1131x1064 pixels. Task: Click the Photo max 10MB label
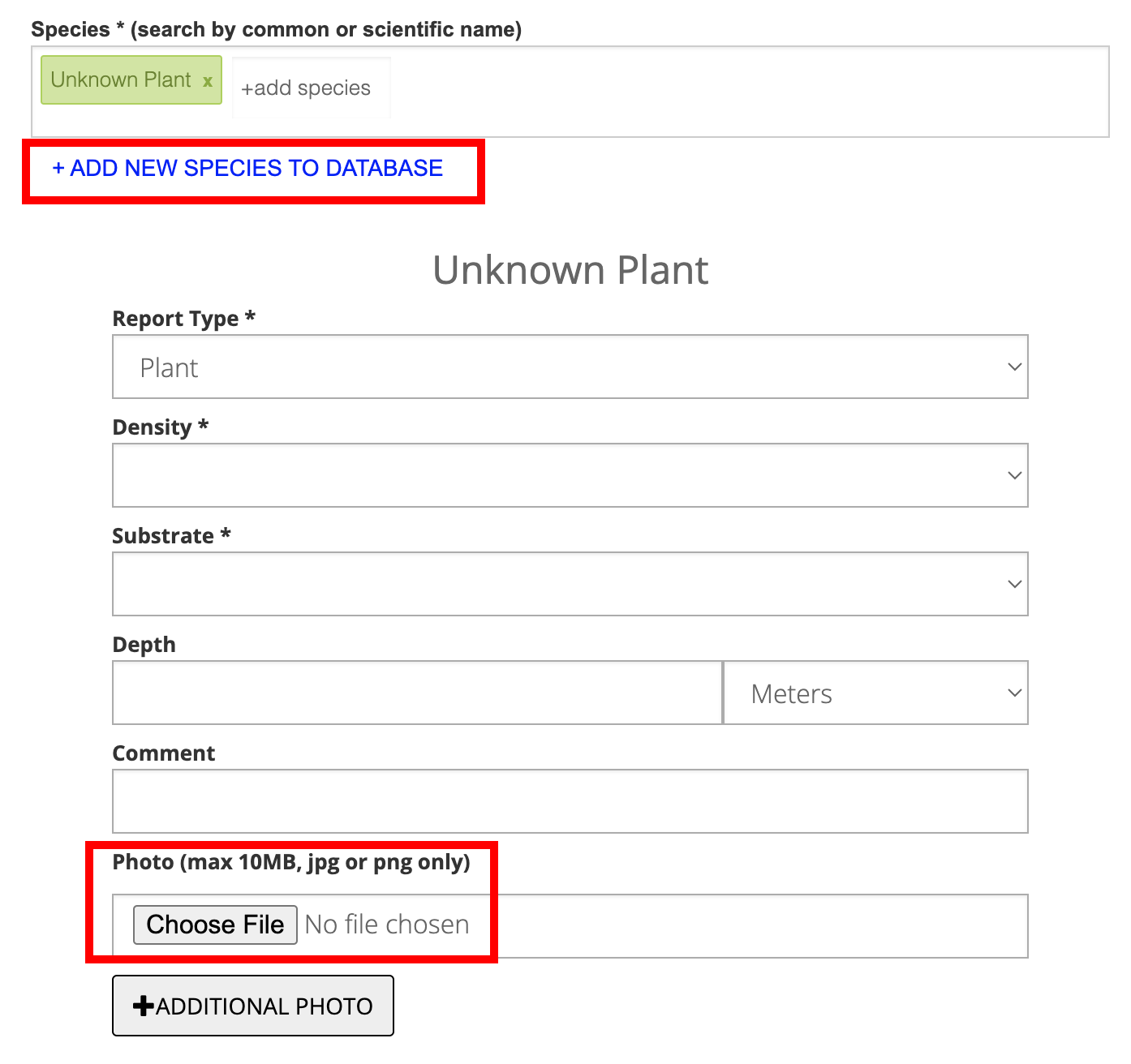[291, 862]
